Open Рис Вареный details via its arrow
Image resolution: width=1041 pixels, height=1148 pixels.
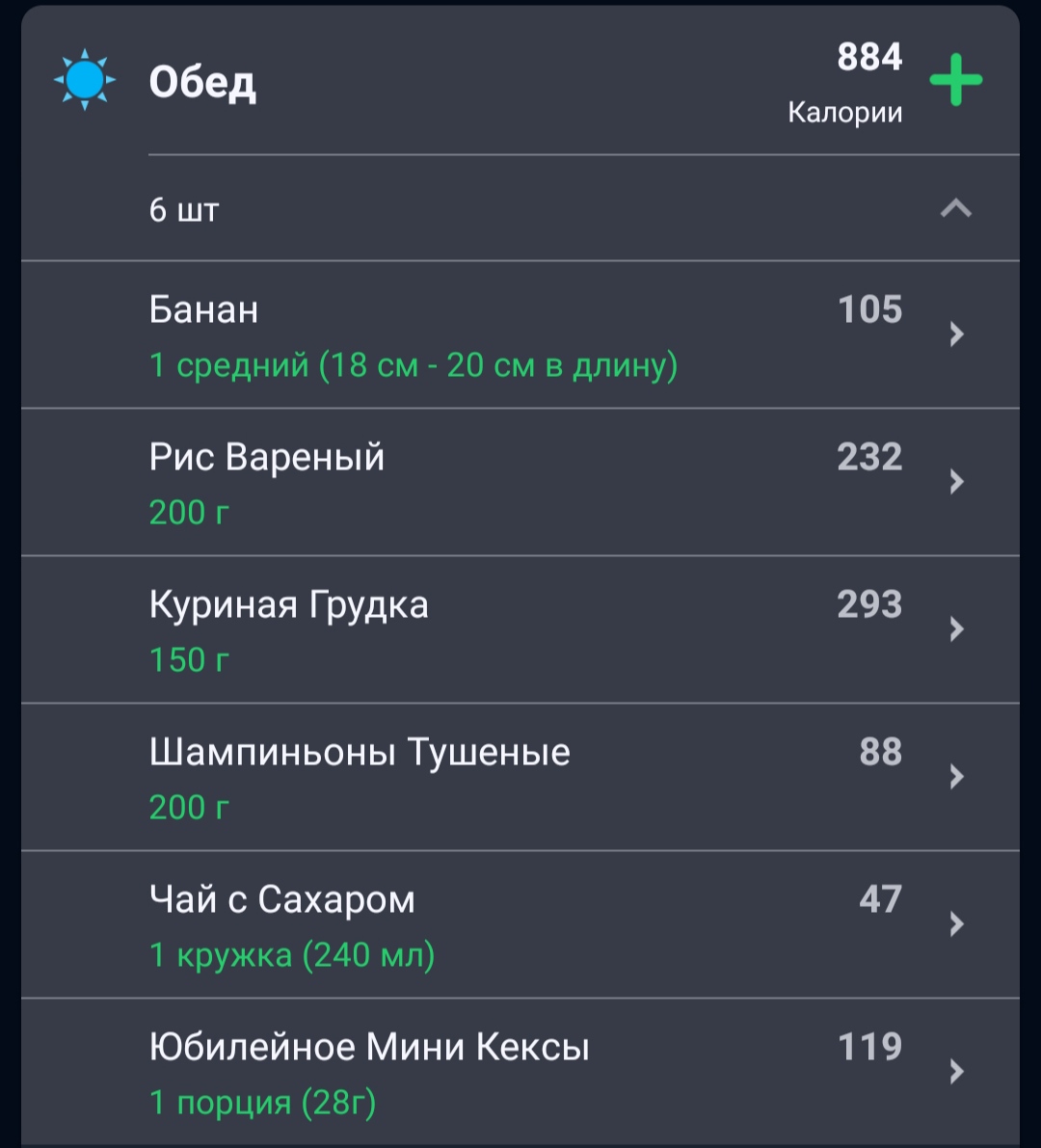(956, 481)
